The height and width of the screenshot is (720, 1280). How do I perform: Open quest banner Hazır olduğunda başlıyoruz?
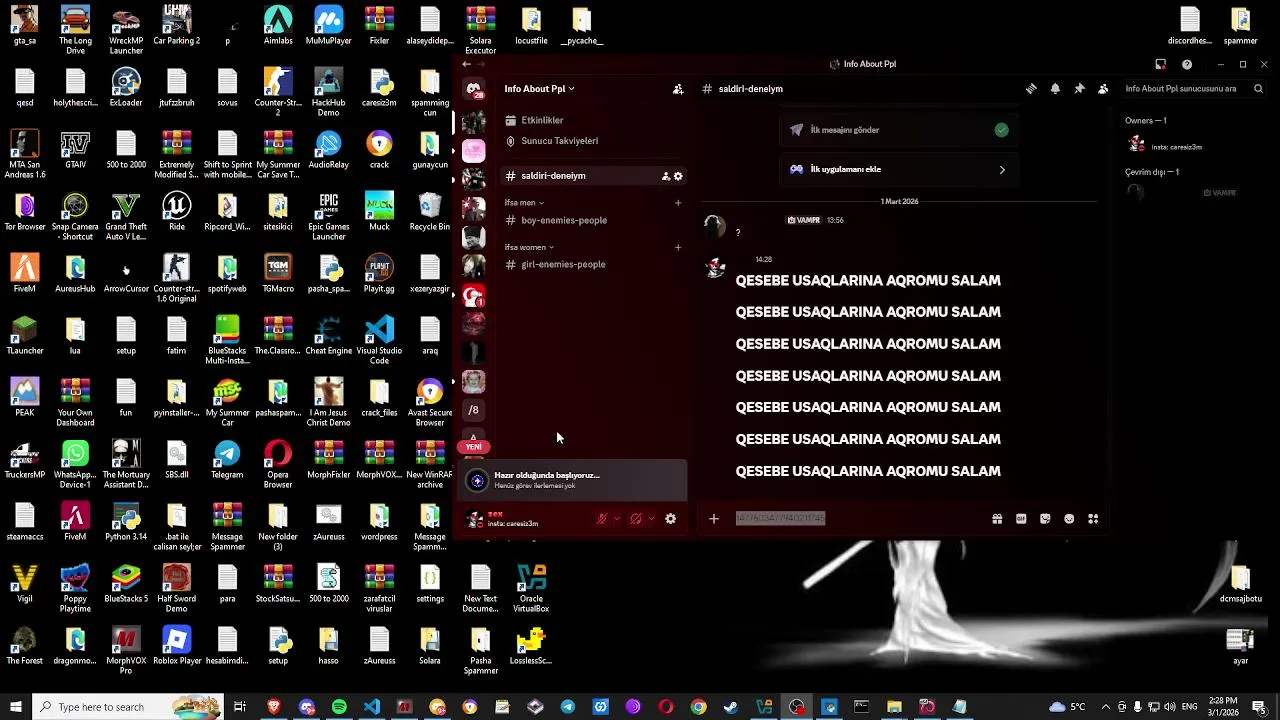[x=574, y=480]
